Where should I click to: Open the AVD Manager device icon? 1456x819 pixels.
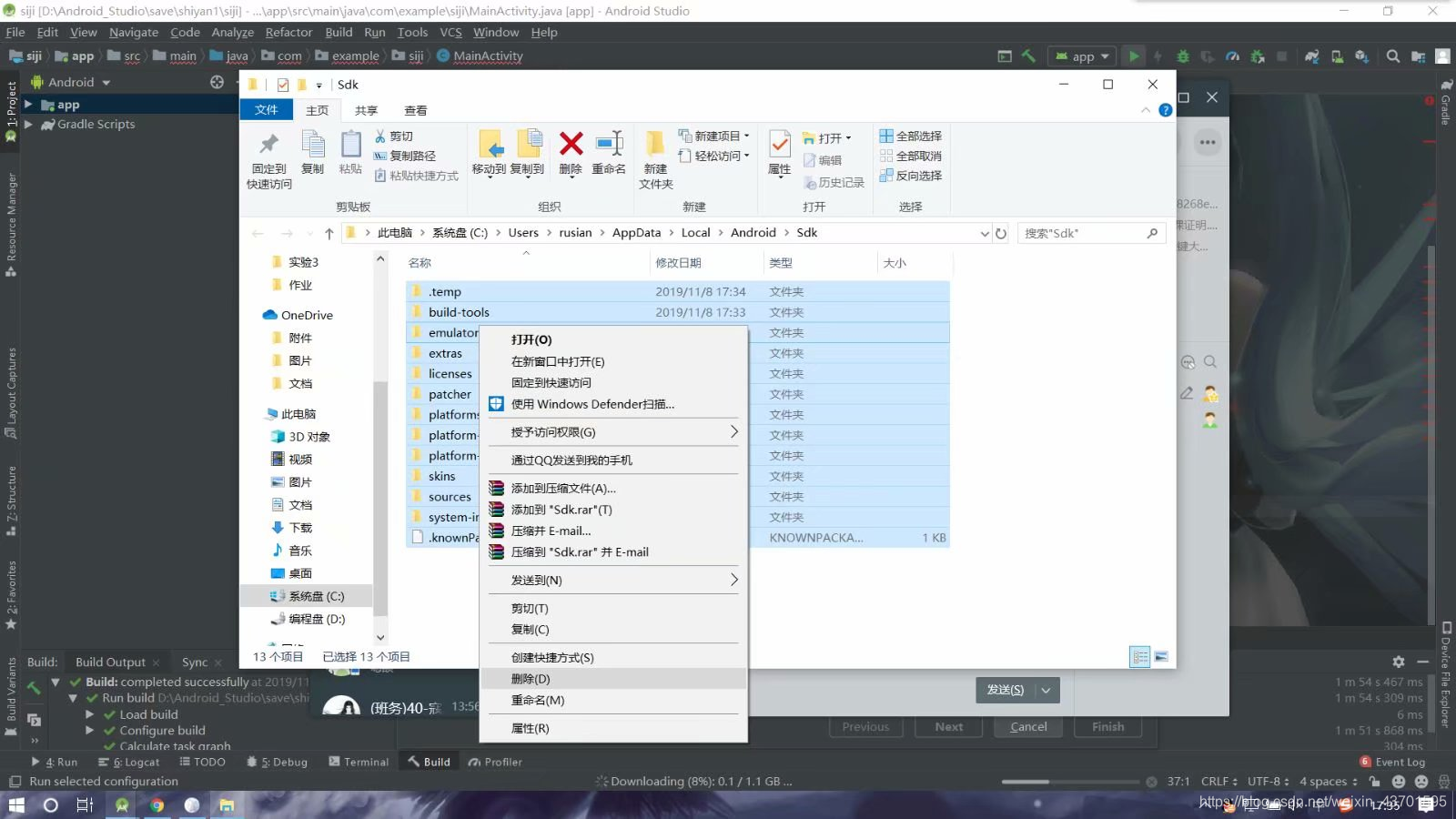[x=1337, y=56]
